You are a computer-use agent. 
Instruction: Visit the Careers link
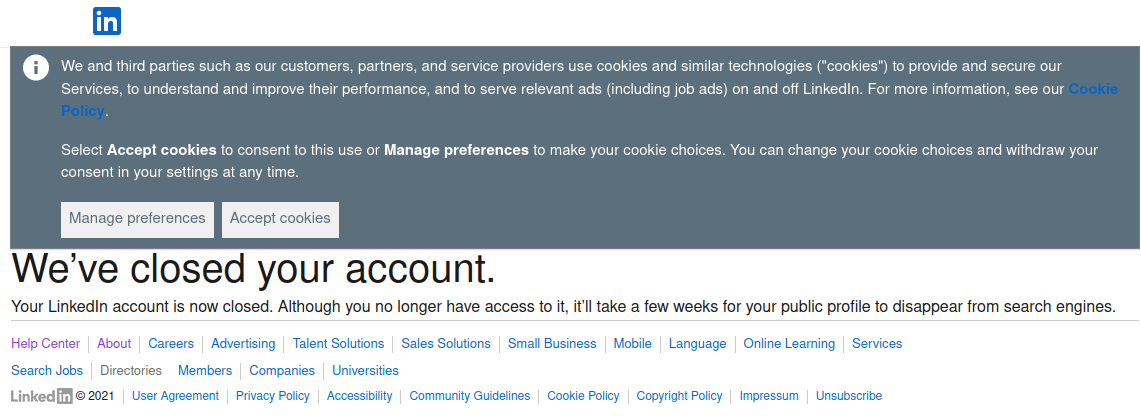click(x=171, y=344)
